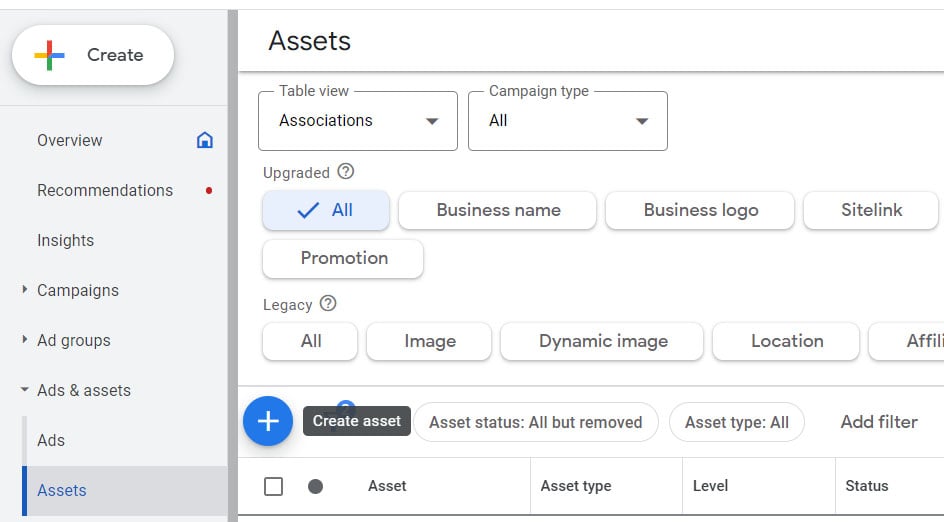Select the checked All chip under Upgraded

pyautogui.click(x=325, y=210)
